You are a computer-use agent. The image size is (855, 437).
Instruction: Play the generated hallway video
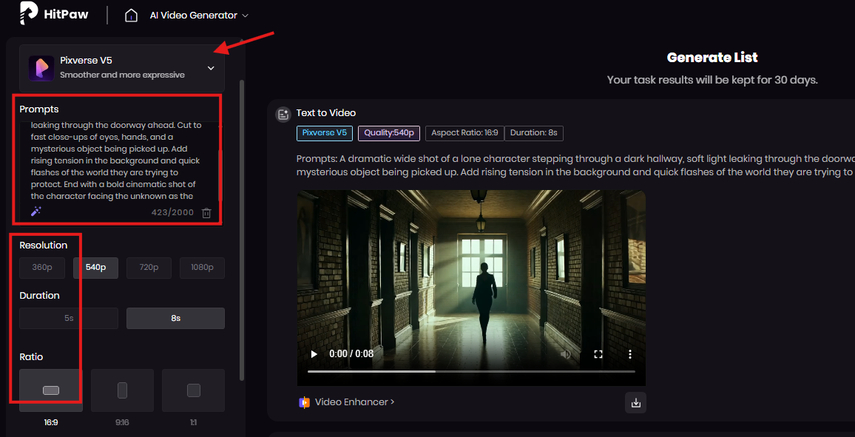point(314,354)
